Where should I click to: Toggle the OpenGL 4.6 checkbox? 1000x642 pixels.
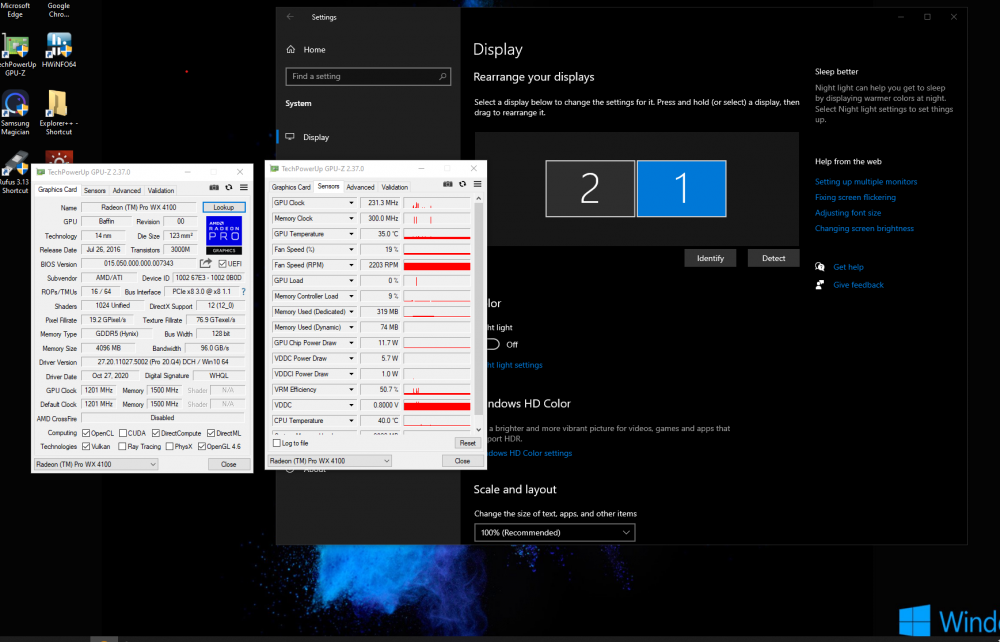(x=202, y=446)
